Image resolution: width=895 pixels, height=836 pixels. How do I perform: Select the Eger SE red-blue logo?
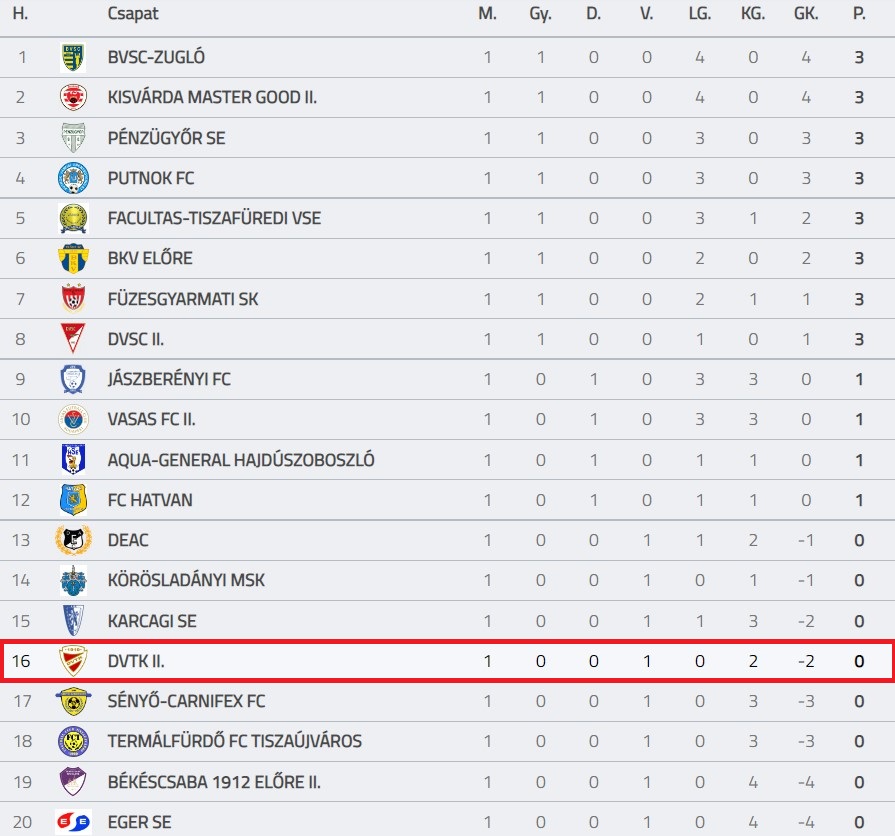[73, 822]
